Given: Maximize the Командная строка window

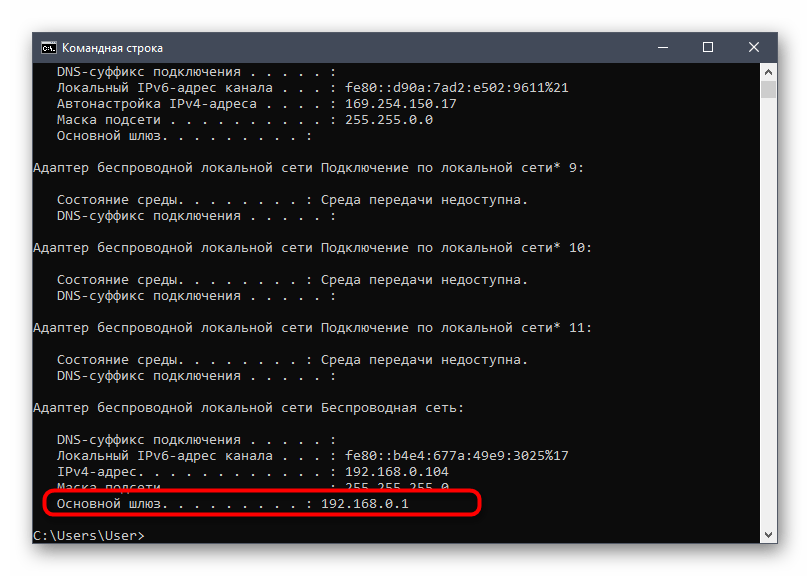Looking at the screenshot, I should click(708, 47).
